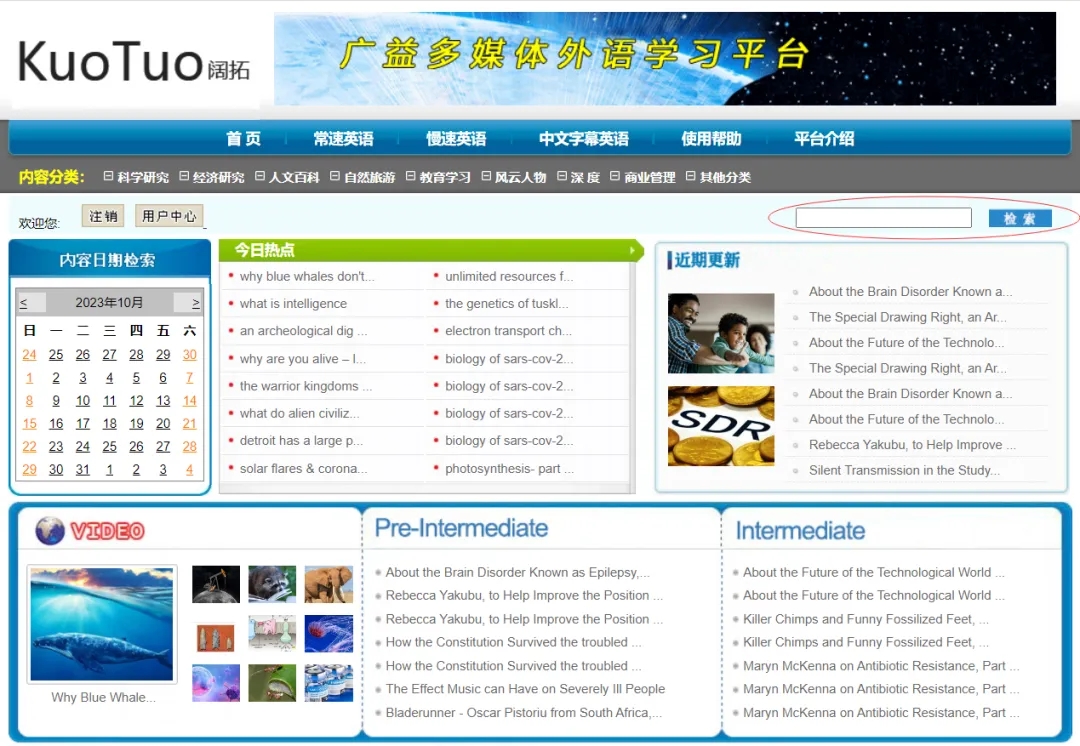Image resolution: width=1080 pixels, height=746 pixels.
Task: Open the 慢速英语 navigation tab
Action: click(456, 139)
